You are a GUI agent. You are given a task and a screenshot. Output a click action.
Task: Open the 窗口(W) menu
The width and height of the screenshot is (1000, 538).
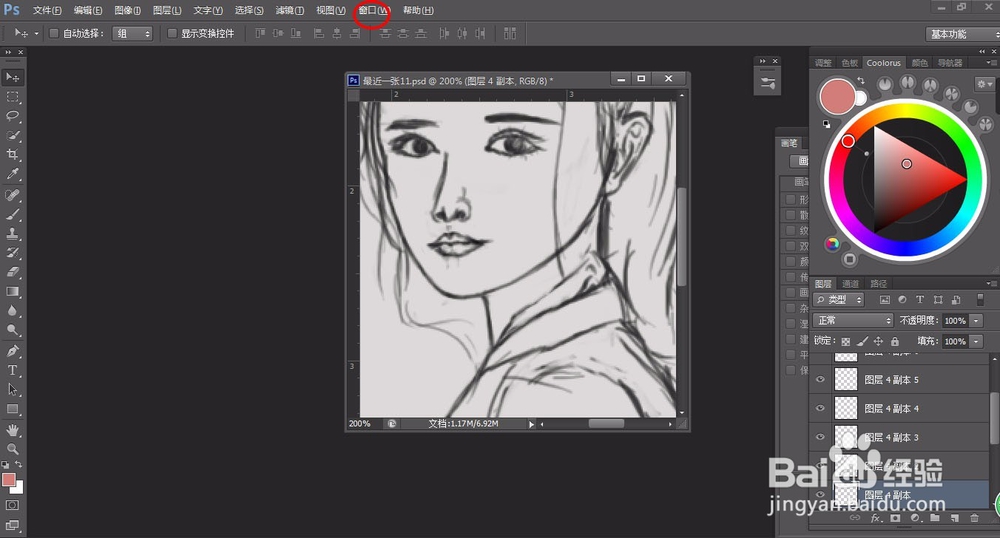point(374,10)
